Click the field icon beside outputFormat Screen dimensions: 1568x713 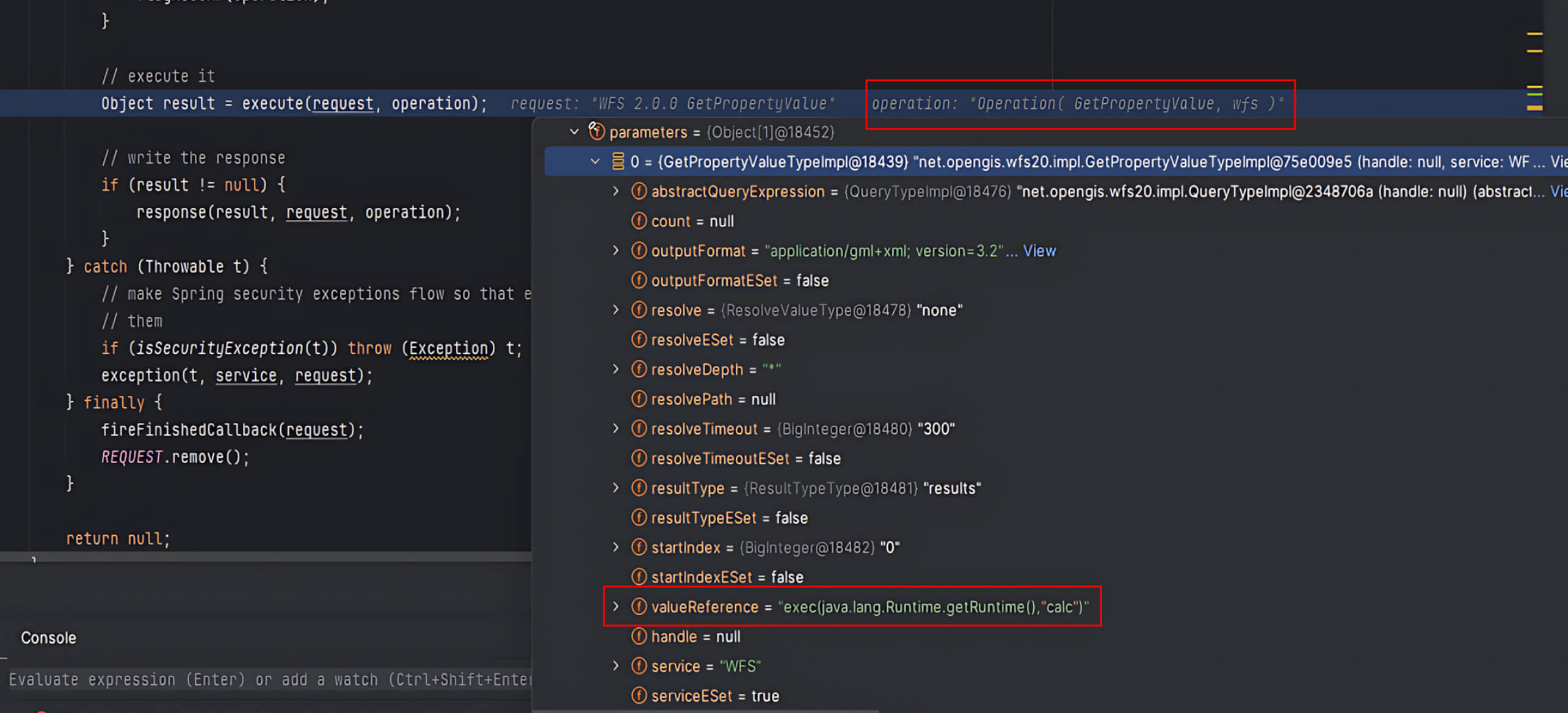coord(639,250)
